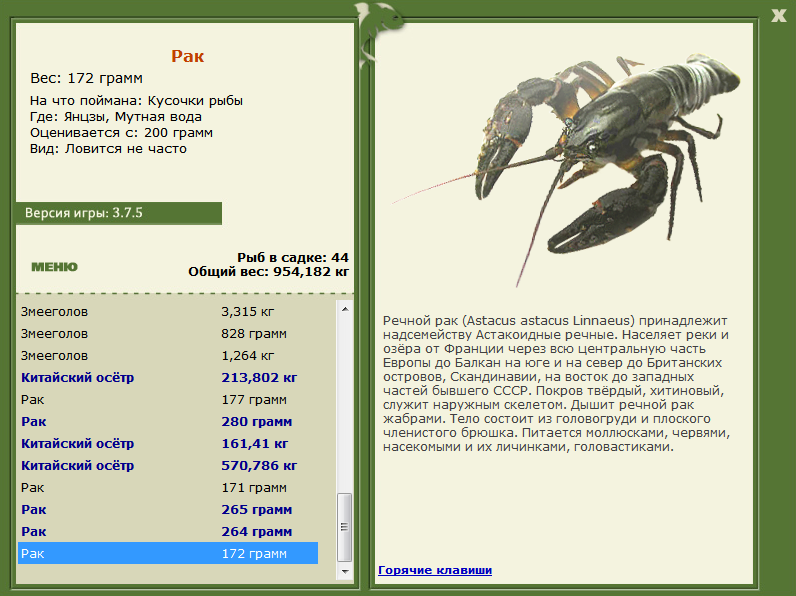
Task: Click the Общий вес: 954,182 кг text
Action: pyautogui.click(x=269, y=272)
